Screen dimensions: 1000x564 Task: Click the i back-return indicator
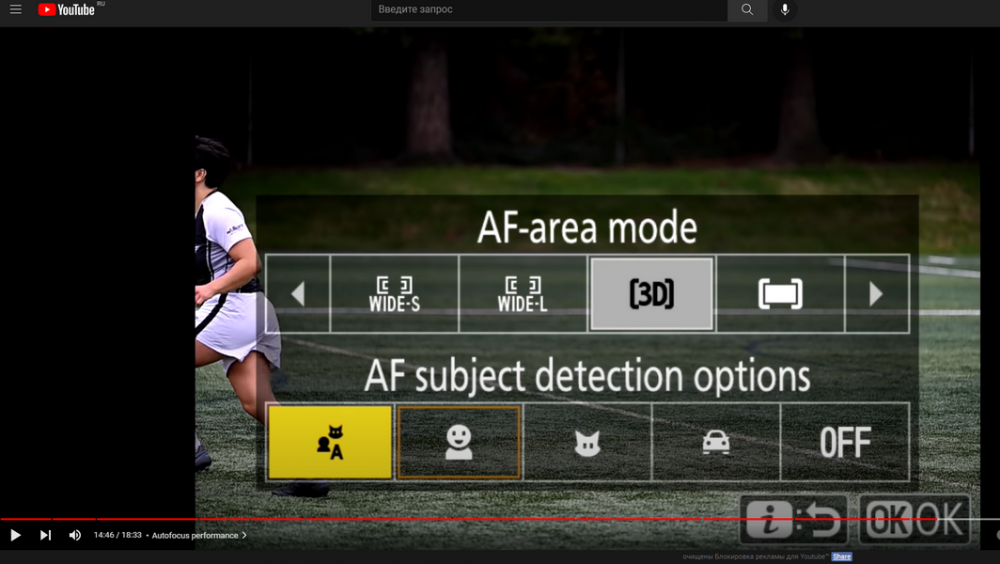coord(794,519)
